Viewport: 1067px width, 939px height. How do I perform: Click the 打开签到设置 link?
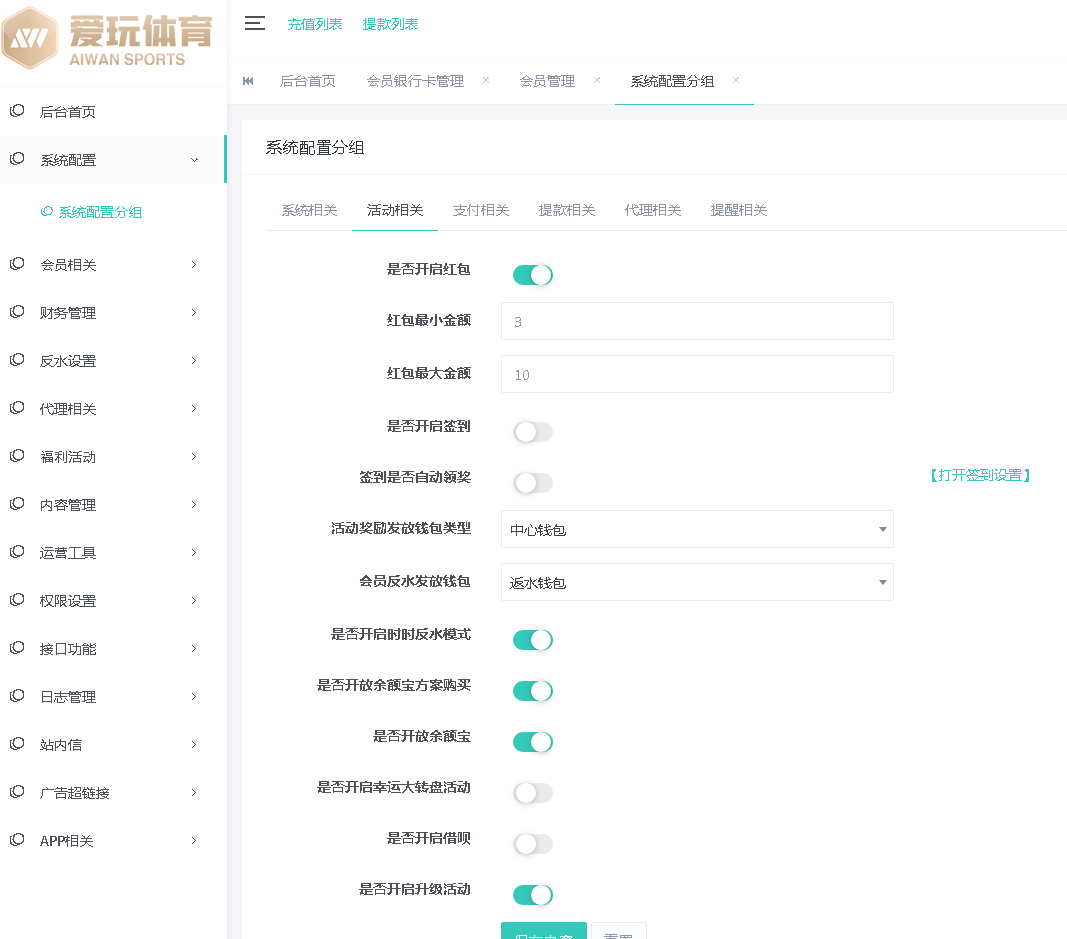click(979, 476)
